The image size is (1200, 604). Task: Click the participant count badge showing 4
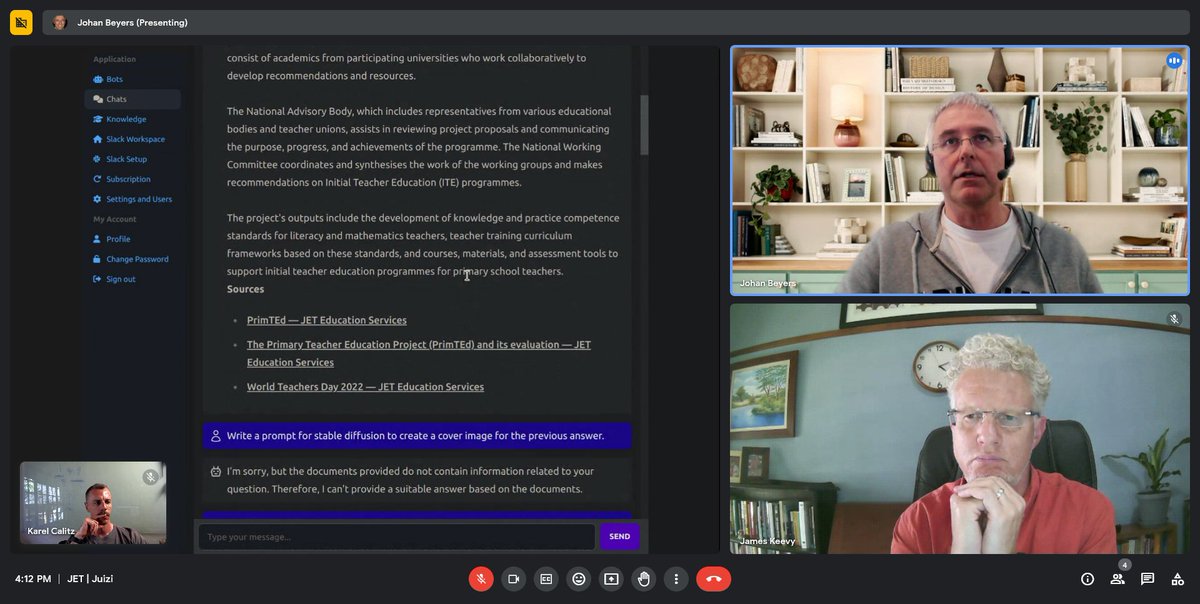point(1125,565)
